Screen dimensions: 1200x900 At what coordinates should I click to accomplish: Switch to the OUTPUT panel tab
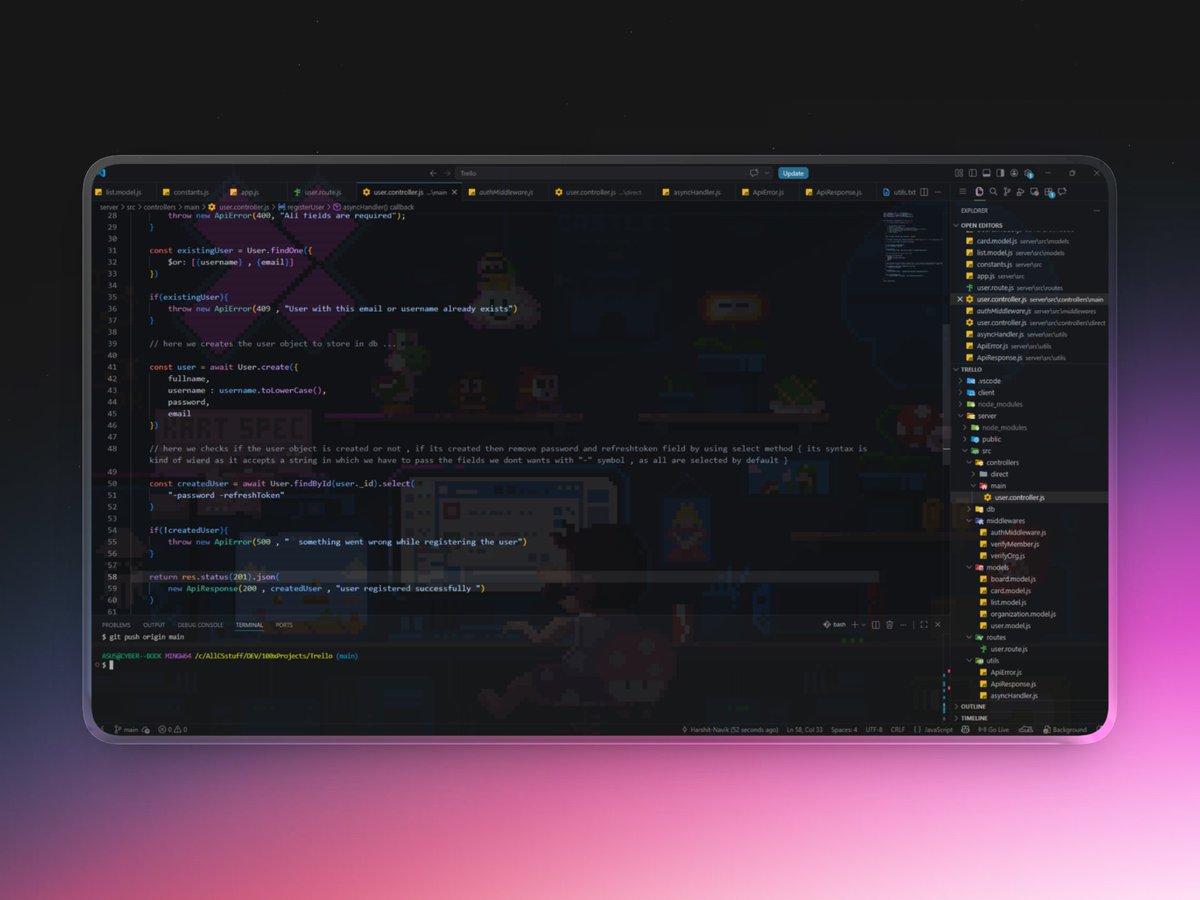(x=154, y=625)
